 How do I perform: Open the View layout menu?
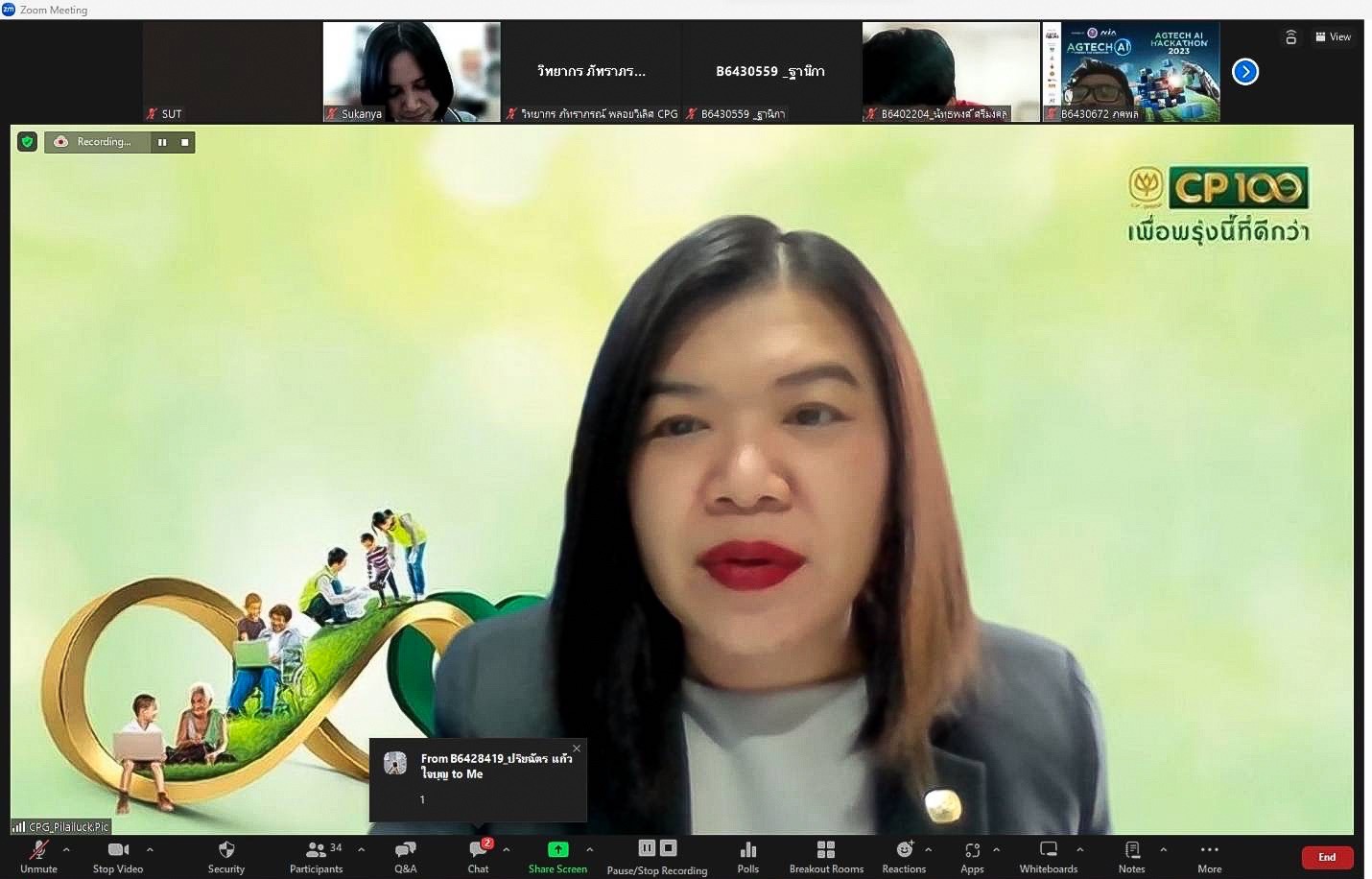1333,36
